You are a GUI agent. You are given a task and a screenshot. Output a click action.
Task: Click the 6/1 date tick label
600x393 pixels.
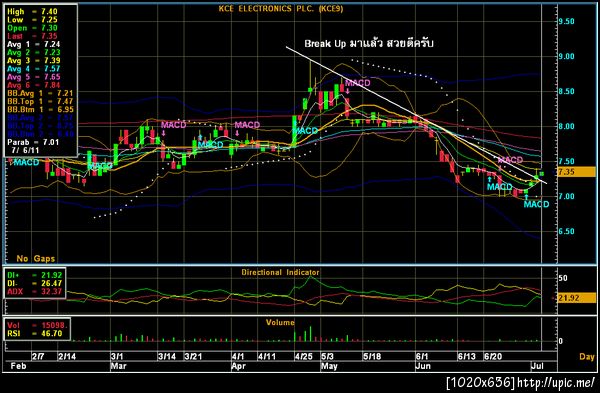click(x=422, y=357)
